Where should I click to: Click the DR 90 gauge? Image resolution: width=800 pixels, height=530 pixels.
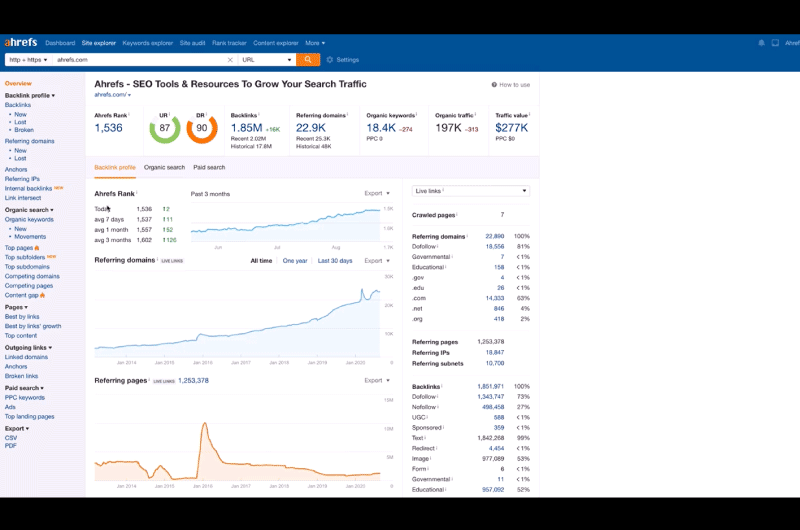[x=202, y=128]
